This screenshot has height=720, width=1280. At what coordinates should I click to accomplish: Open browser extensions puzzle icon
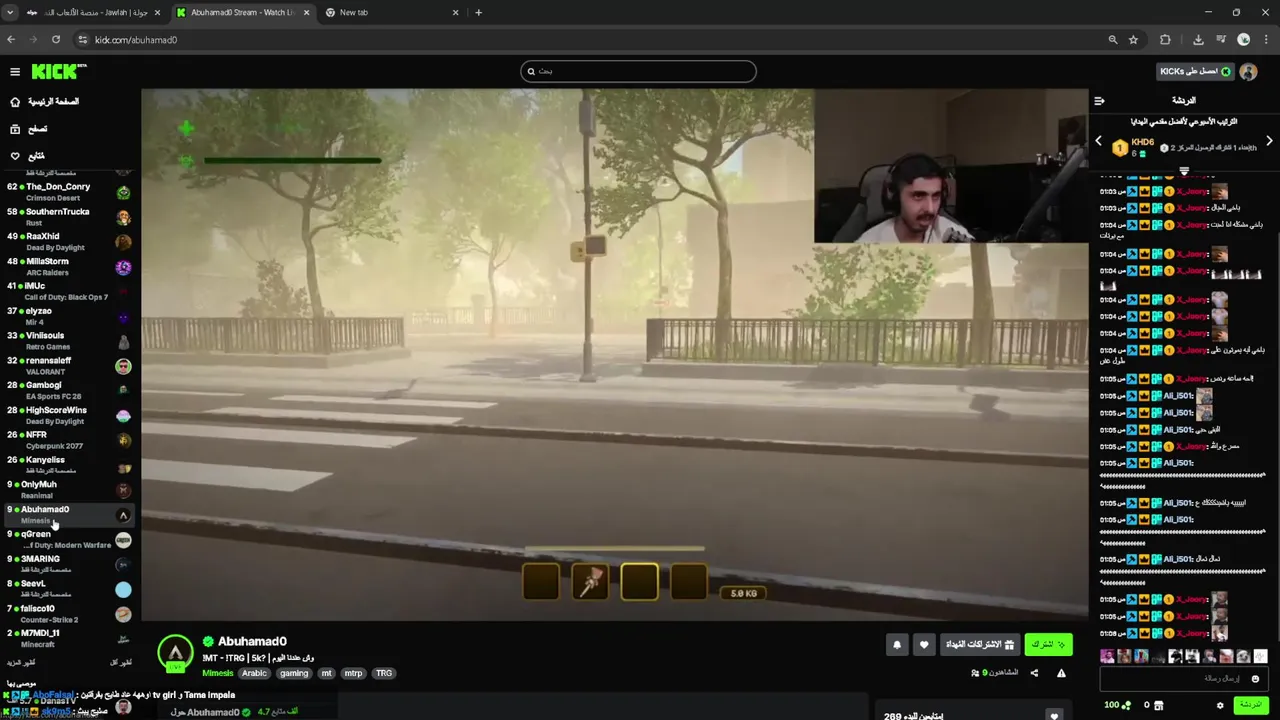(1165, 40)
